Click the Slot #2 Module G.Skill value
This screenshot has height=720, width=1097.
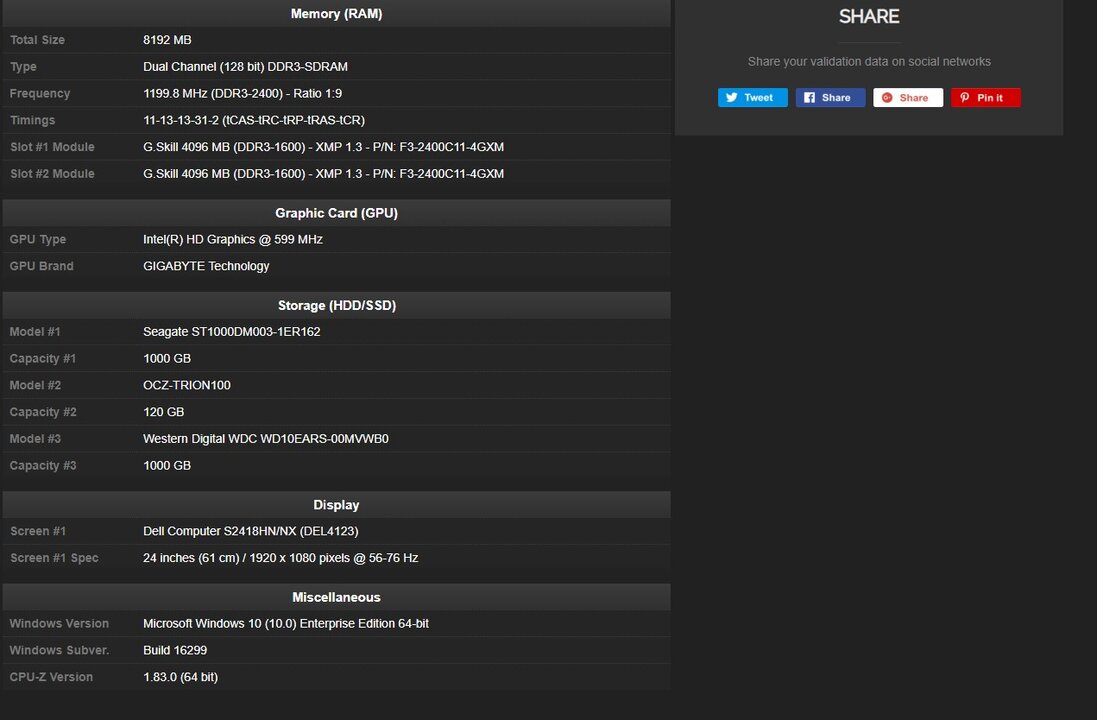pyautogui.click(x=323, y=174)
